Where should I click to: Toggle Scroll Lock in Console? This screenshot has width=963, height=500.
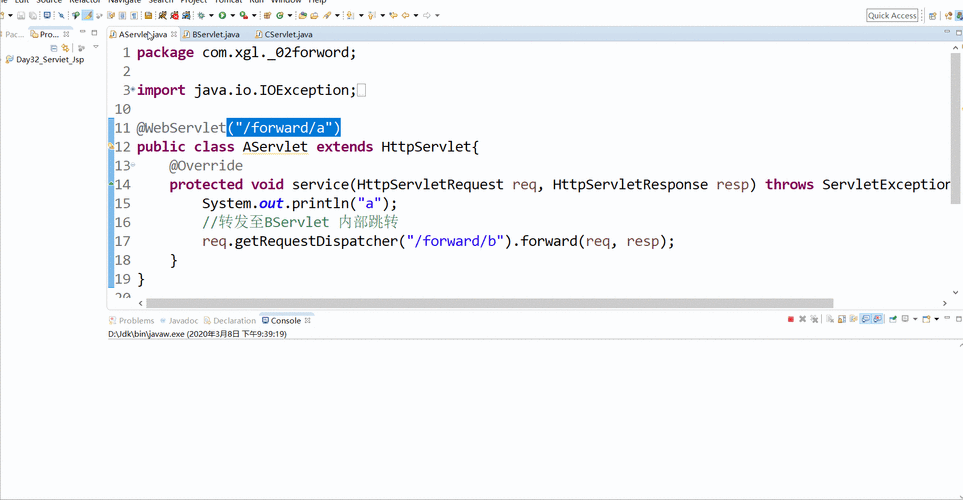click(x=841, y=319)
